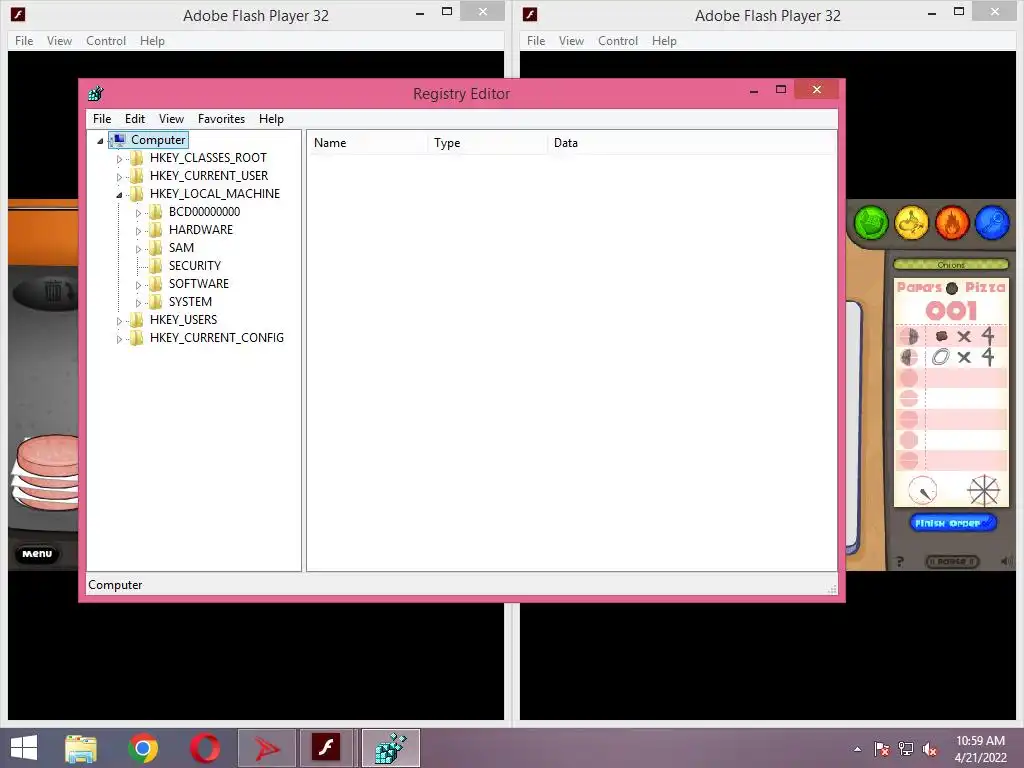Collapse HKEY_LOCAL_MACHINE arrow
The height and width of the screenshot is (768, 1024).
[x=119, y=195]
